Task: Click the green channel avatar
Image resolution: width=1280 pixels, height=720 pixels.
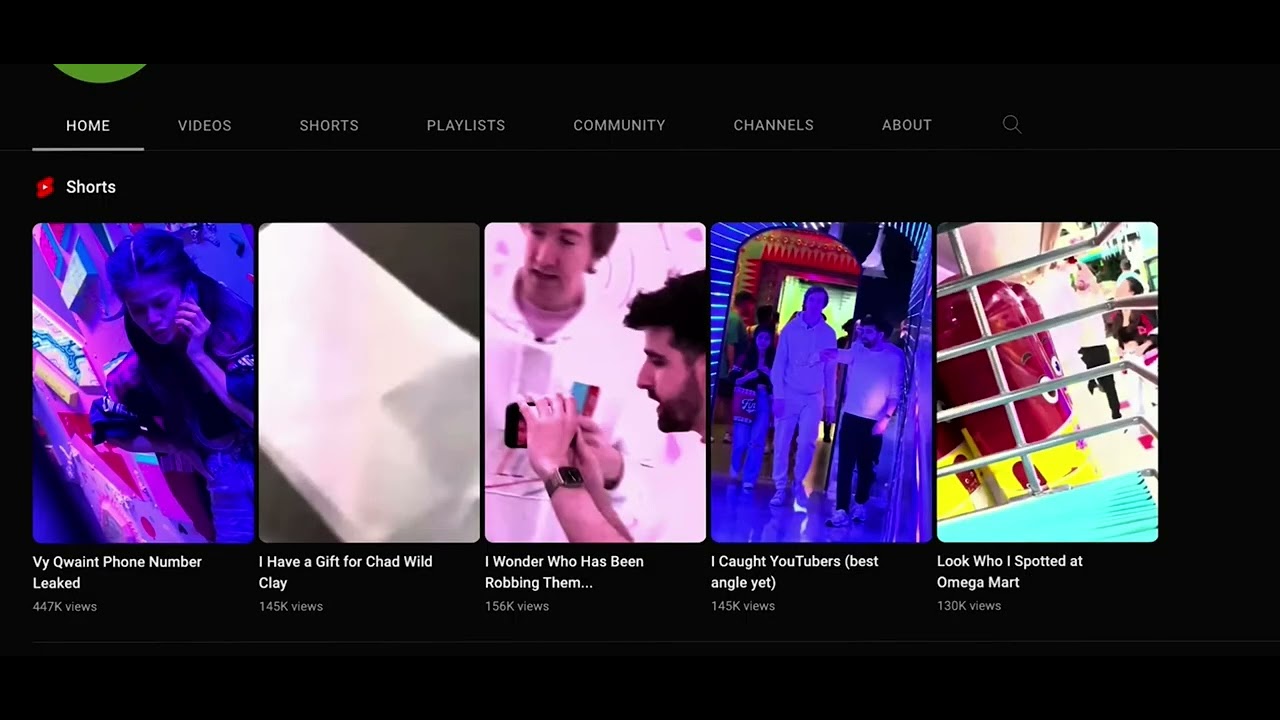Action: click(x=99, y=73)
